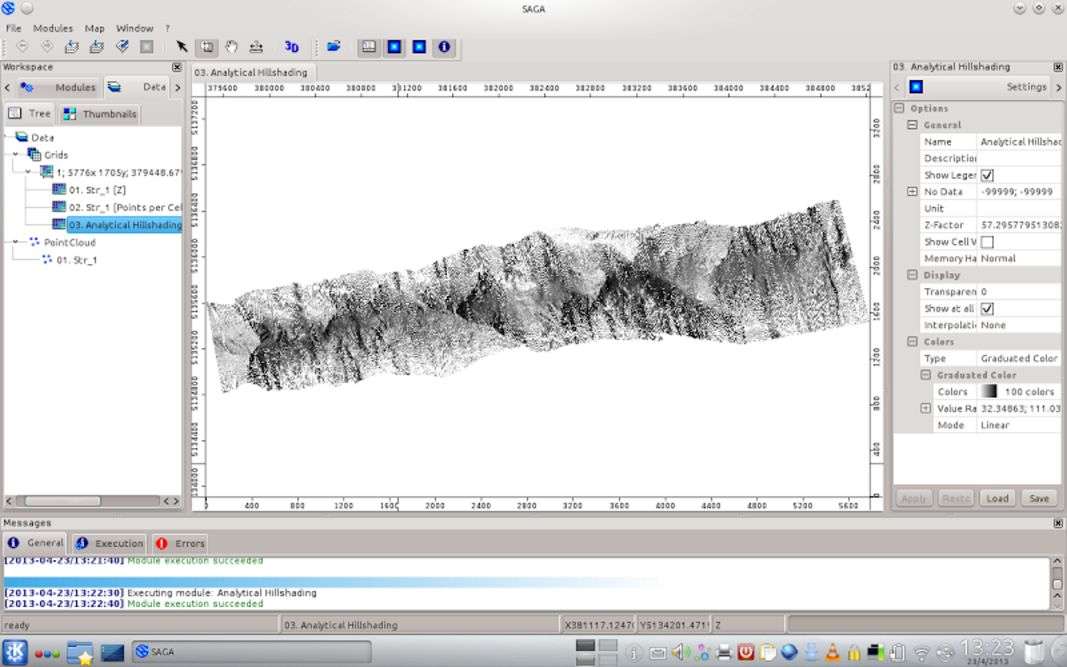Viewport: 1067px width, 667px height.
Task: Select 01. Str_1 point cloud item
Action: click(x=76, y=260)
